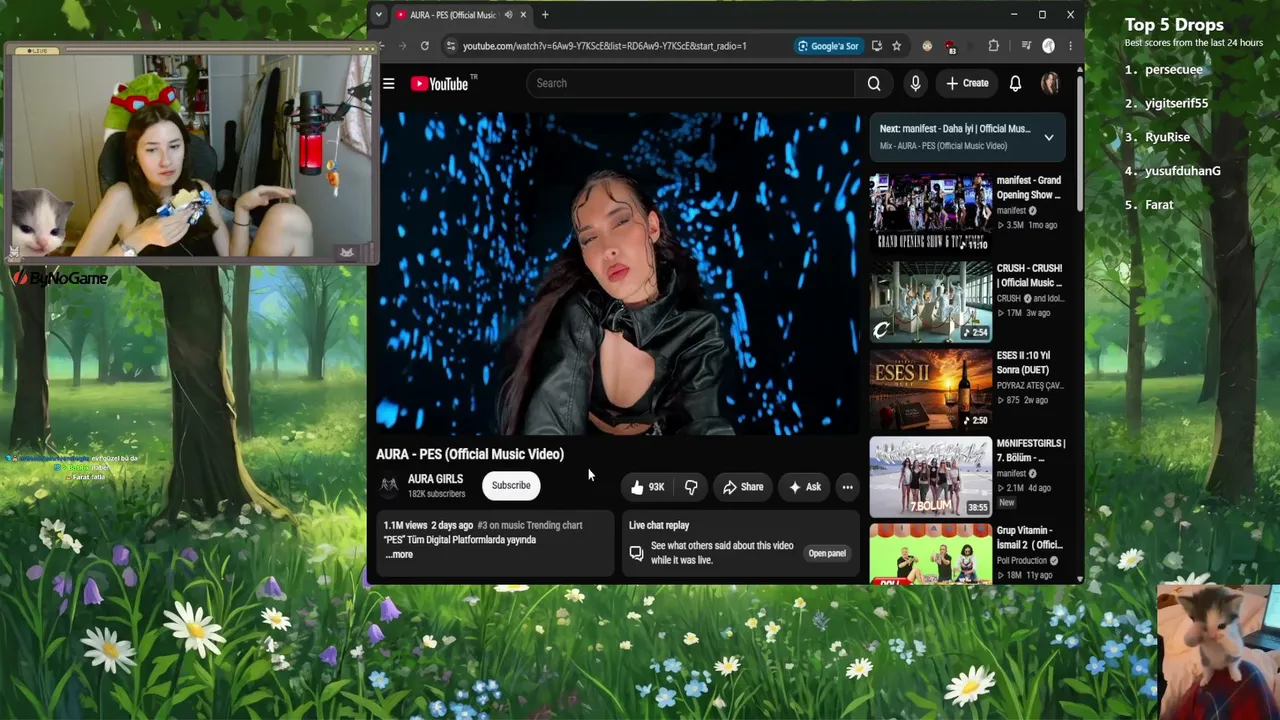Open the ESES II duet thumbnail

point(930,388)
